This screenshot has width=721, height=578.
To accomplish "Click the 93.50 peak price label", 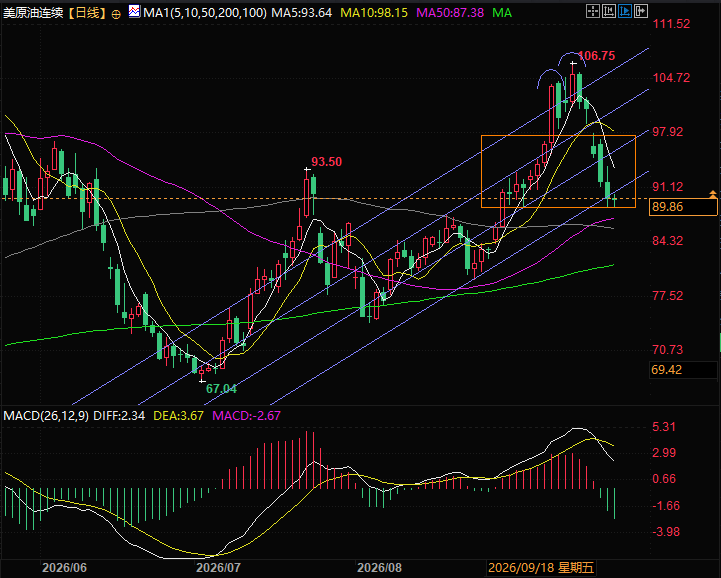I will [326, 162].
